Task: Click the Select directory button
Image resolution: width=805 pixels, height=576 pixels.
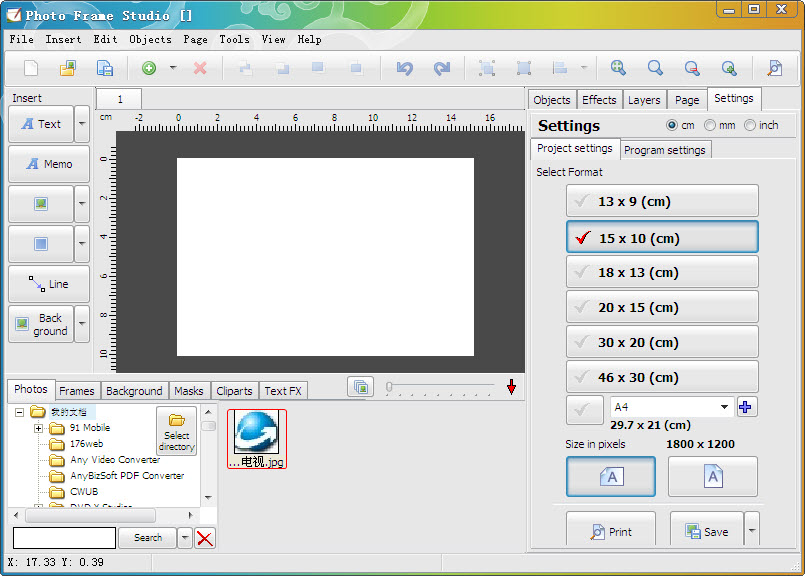Action: 177,430
